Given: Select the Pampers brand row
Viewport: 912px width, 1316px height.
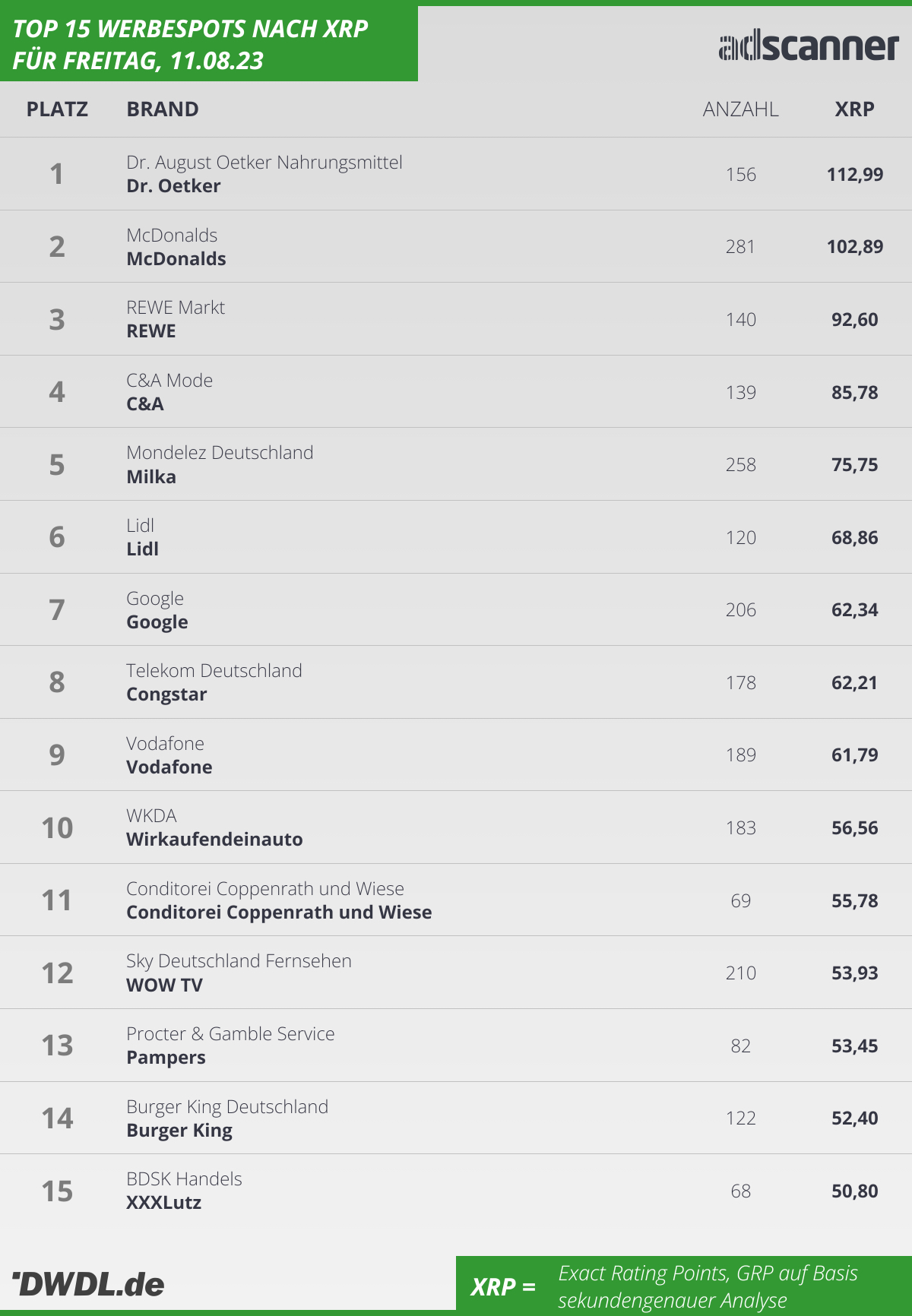Looking at the screenshot, I should tap(456, 1046).
